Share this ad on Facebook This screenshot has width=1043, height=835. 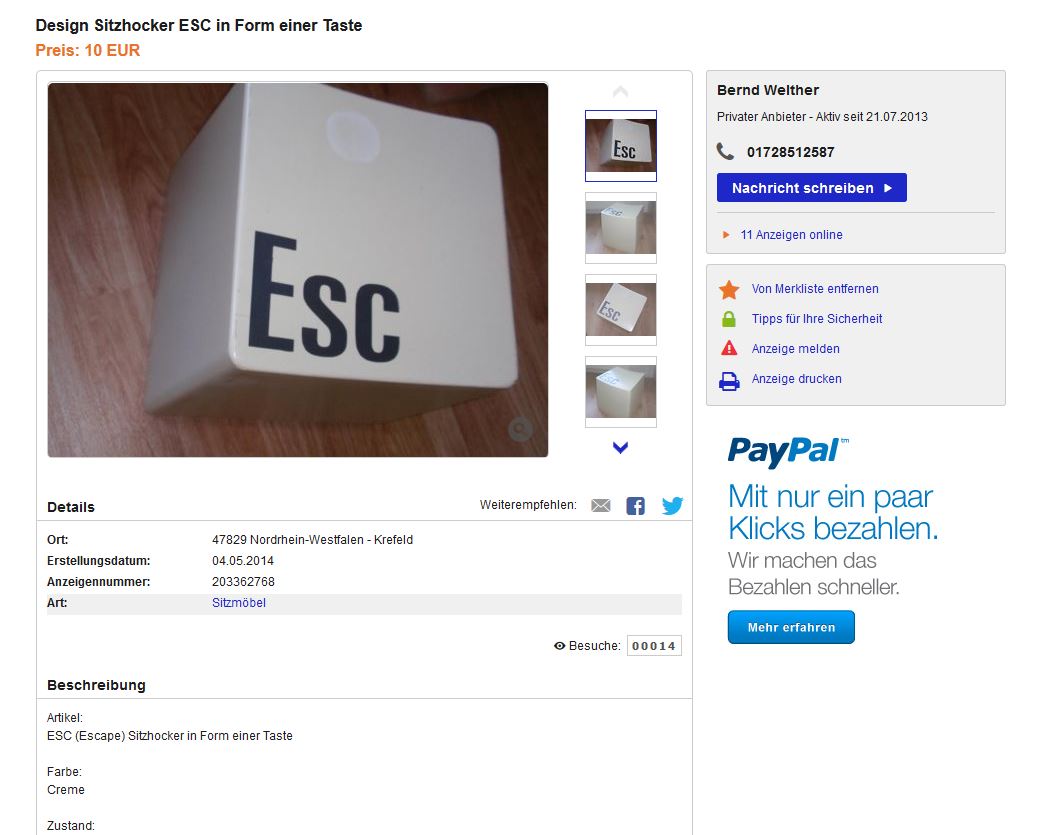(635, 506)
